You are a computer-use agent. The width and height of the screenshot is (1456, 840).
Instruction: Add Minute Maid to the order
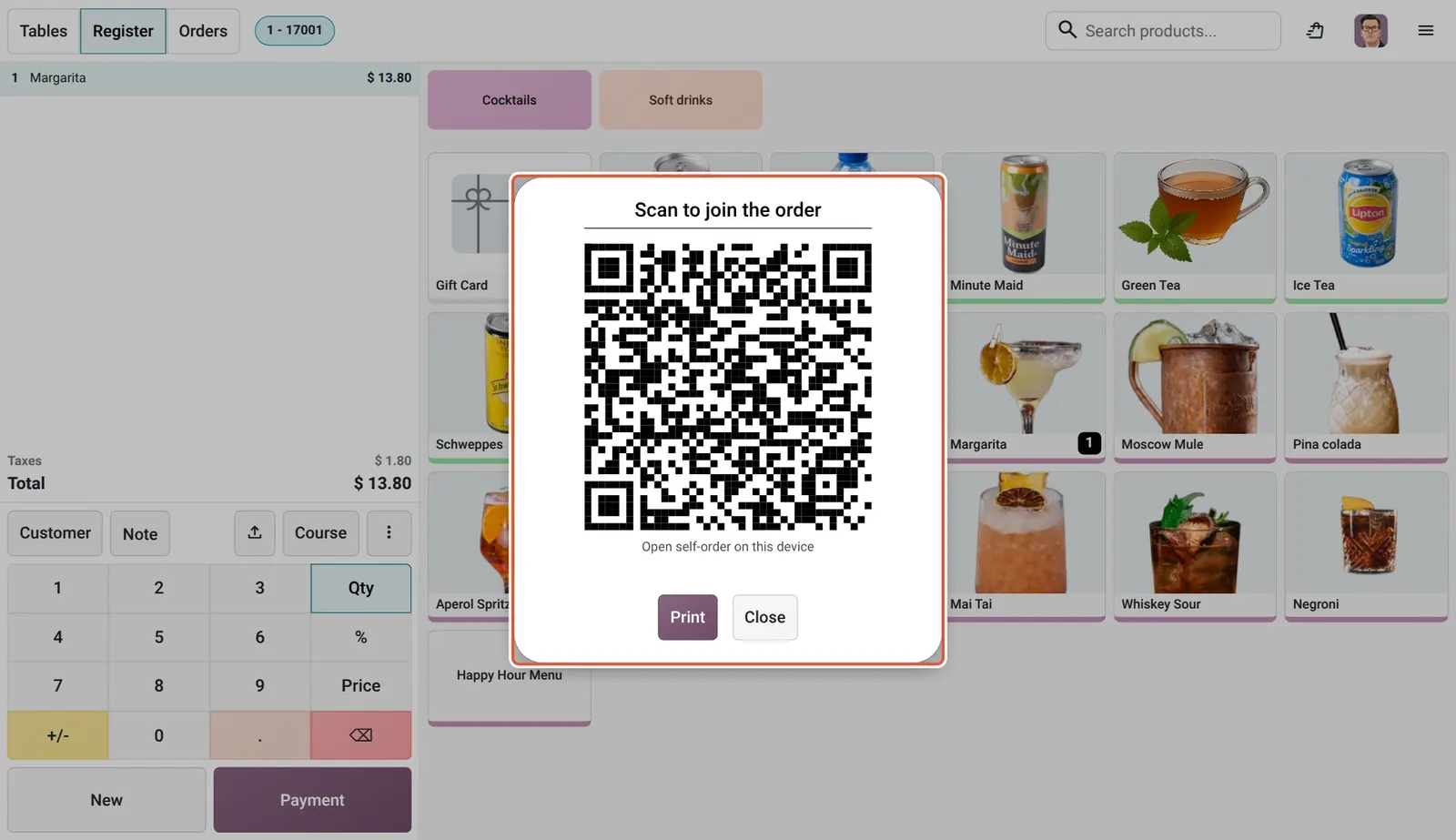[1024, 227]
